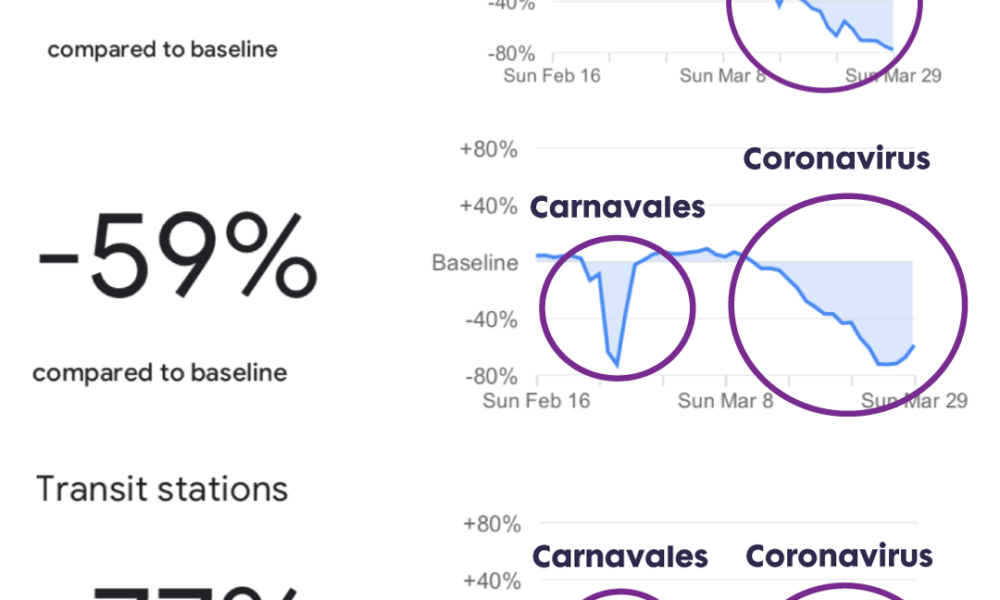
Task: Click the lowest point of the Carnavales dip
Action: pyautogui.click(x=617, y=365)
